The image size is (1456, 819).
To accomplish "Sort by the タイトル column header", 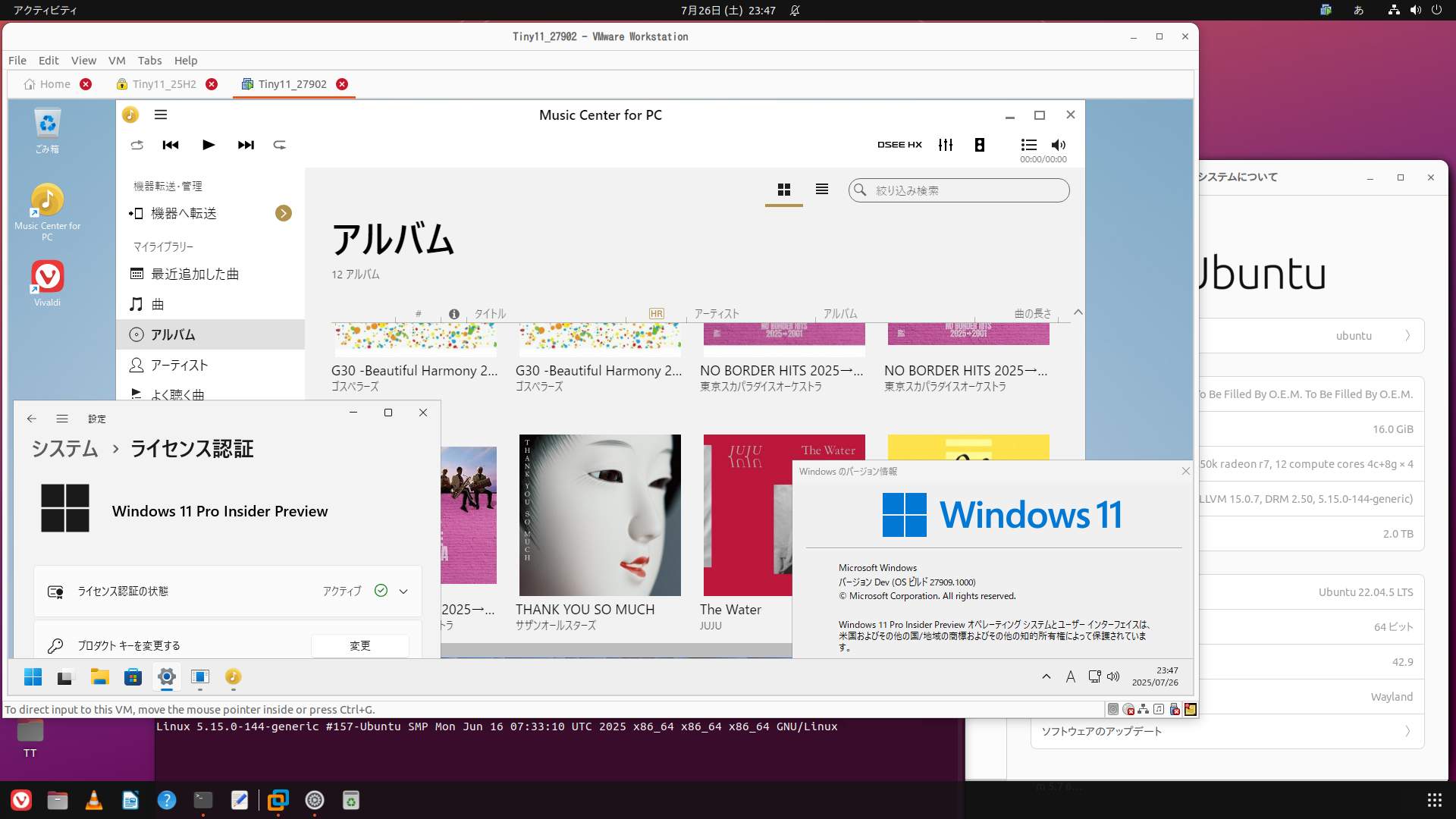I will (x=490, y=313).
